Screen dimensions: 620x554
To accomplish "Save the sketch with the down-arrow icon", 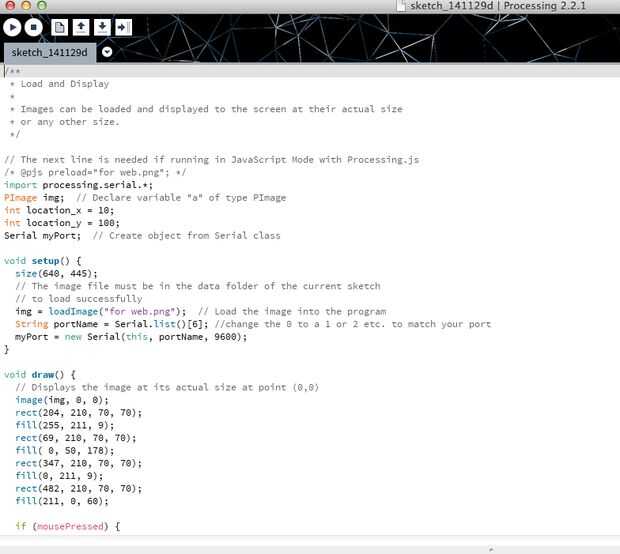I will 102,27.
